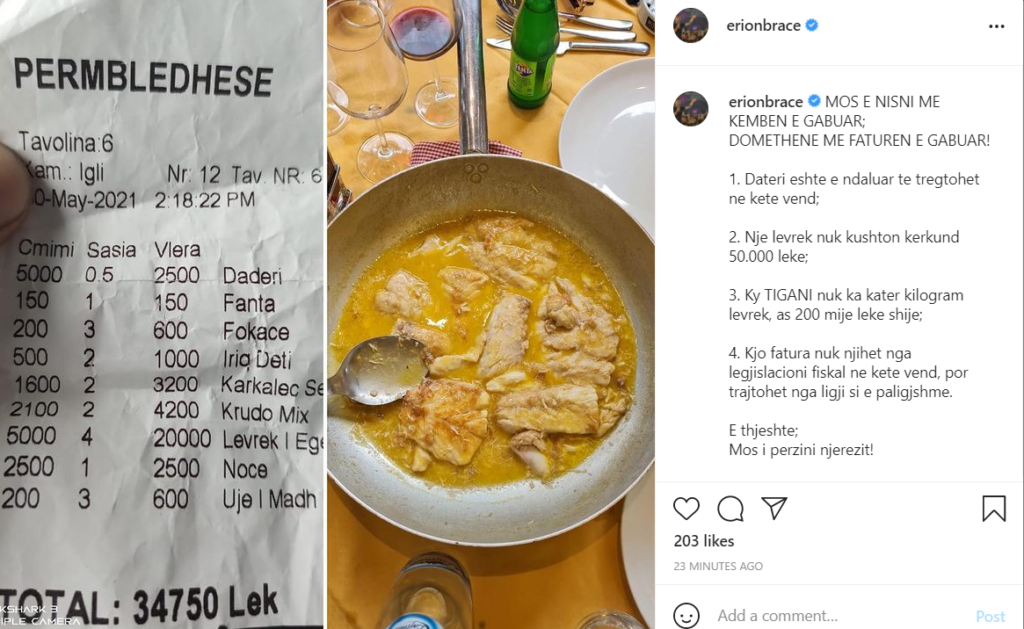Like the post with the heart icon
The image size is (1024, 629).
686,509
